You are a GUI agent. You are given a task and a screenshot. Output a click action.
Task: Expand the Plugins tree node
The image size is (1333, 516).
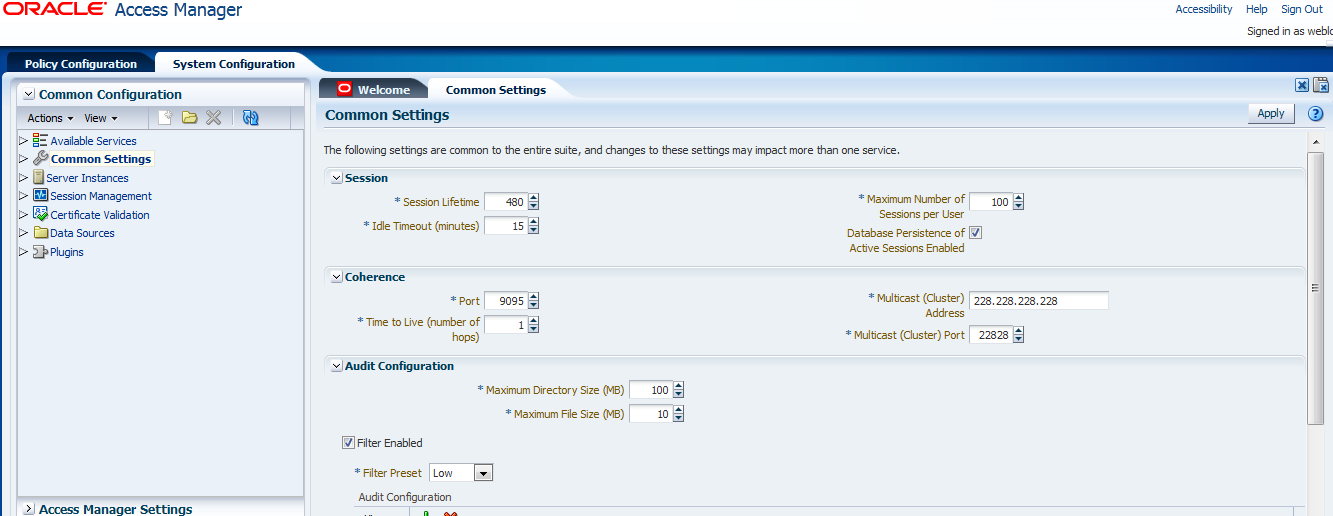(23, 252)
